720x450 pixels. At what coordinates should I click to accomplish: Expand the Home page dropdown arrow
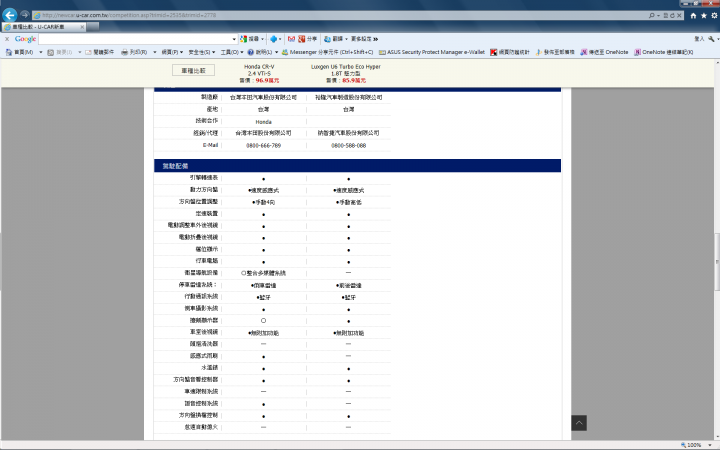40,52
